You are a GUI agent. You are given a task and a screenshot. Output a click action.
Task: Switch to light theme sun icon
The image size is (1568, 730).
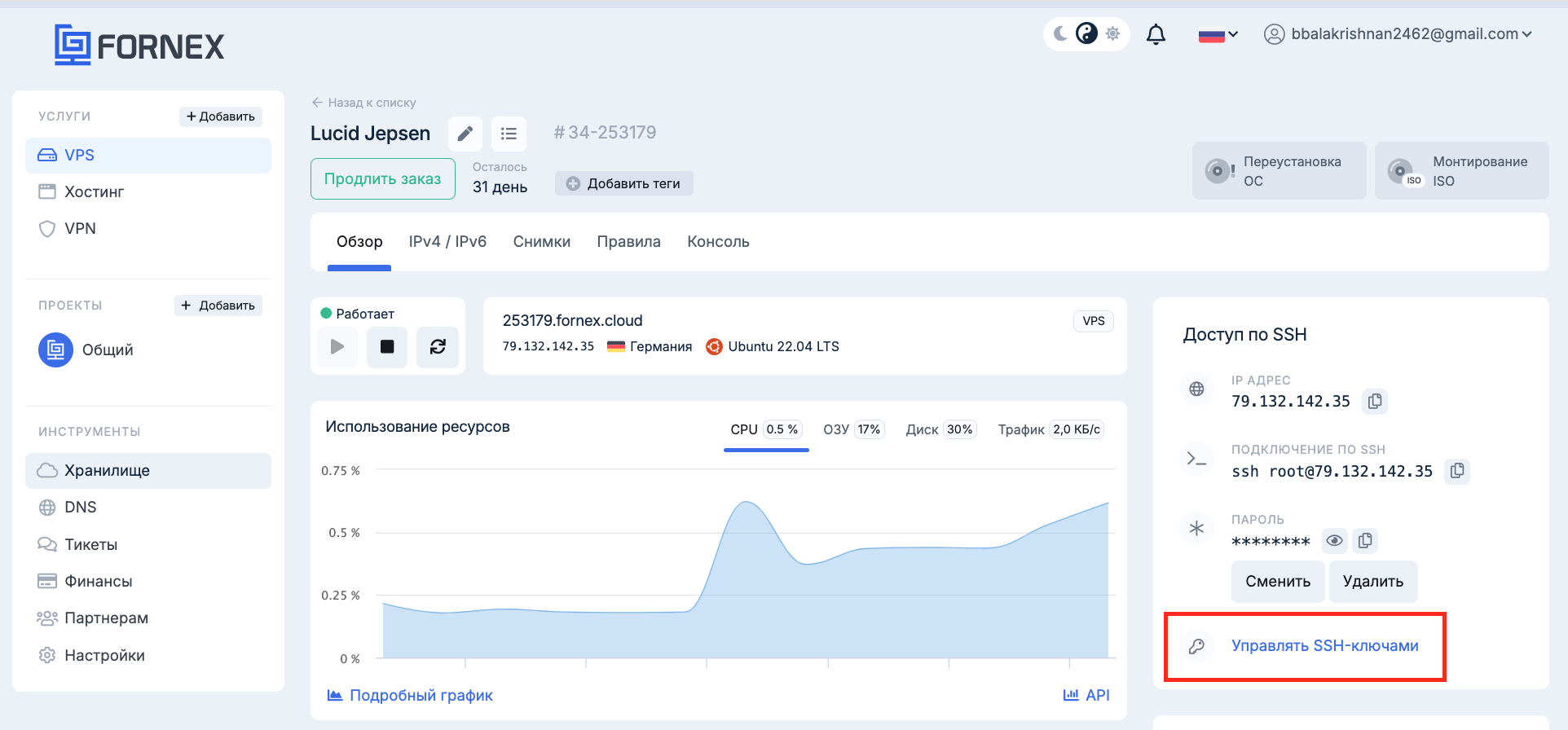[x=1112, y=33]
